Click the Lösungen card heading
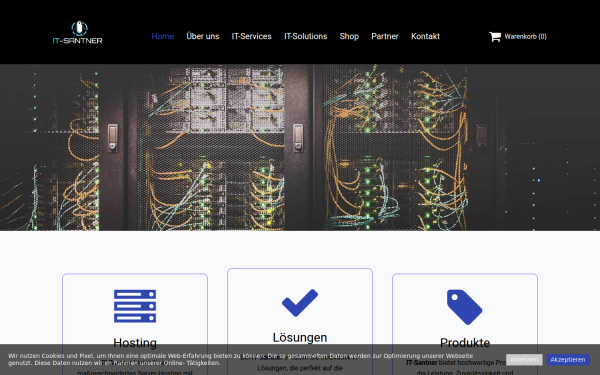The height and width of the screenshot is (375, 600). 300,338
